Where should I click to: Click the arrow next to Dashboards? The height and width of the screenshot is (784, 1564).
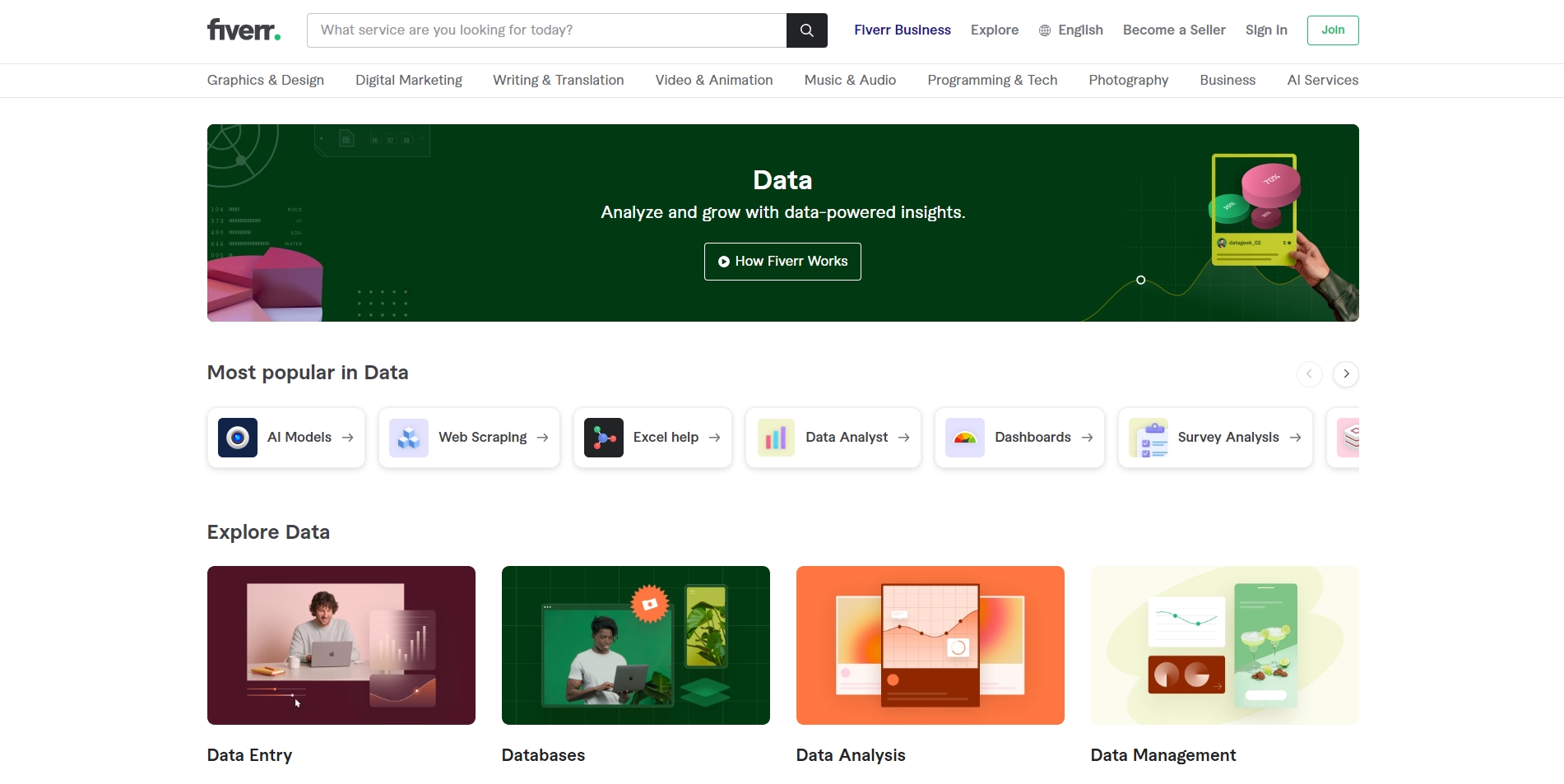pyautogui.click(x=1088, y=438)
